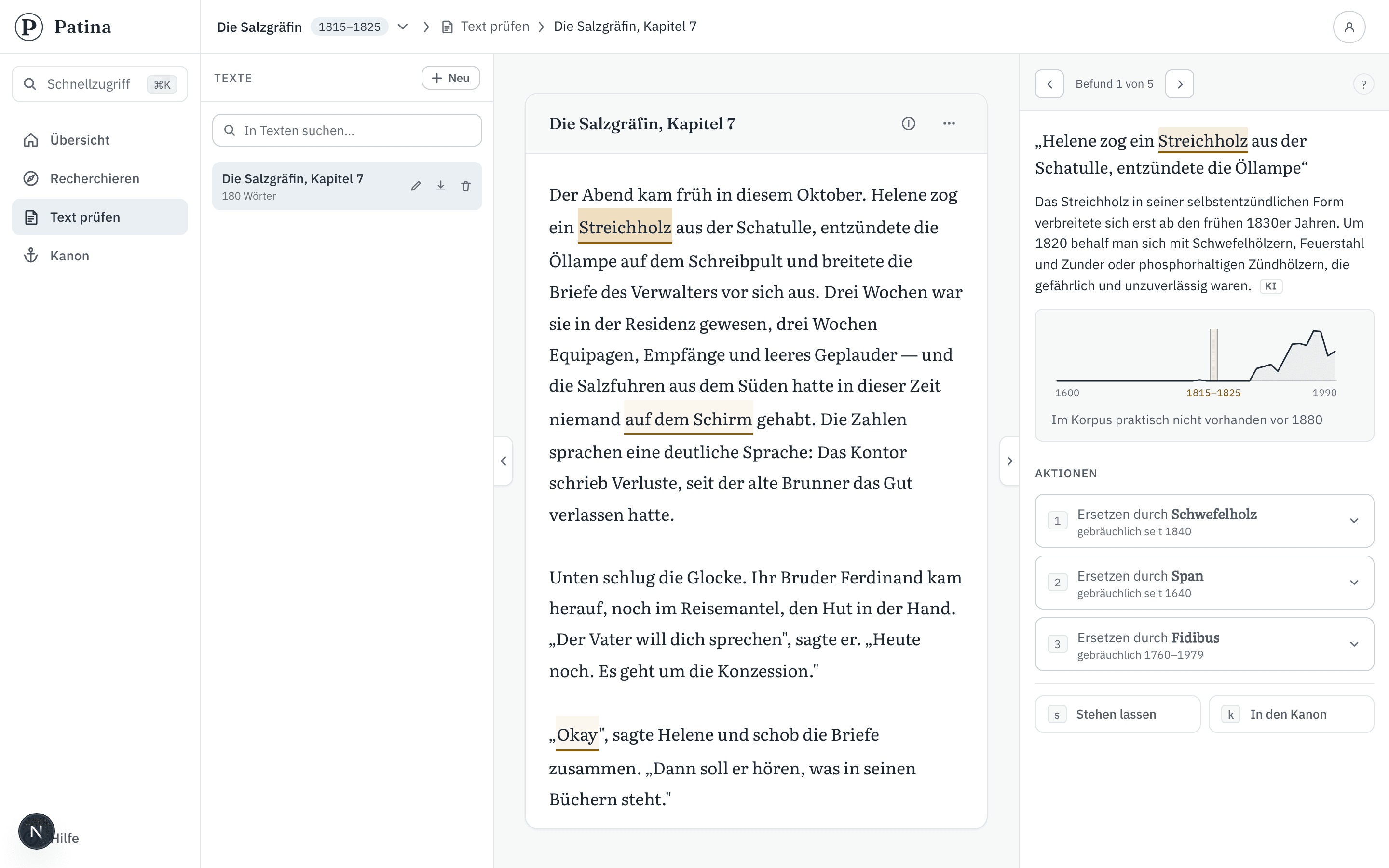Viewport: 1389px width, 868px height.
Task: Open the question mark help icon in findings panel
Action: coord(1364,84)
